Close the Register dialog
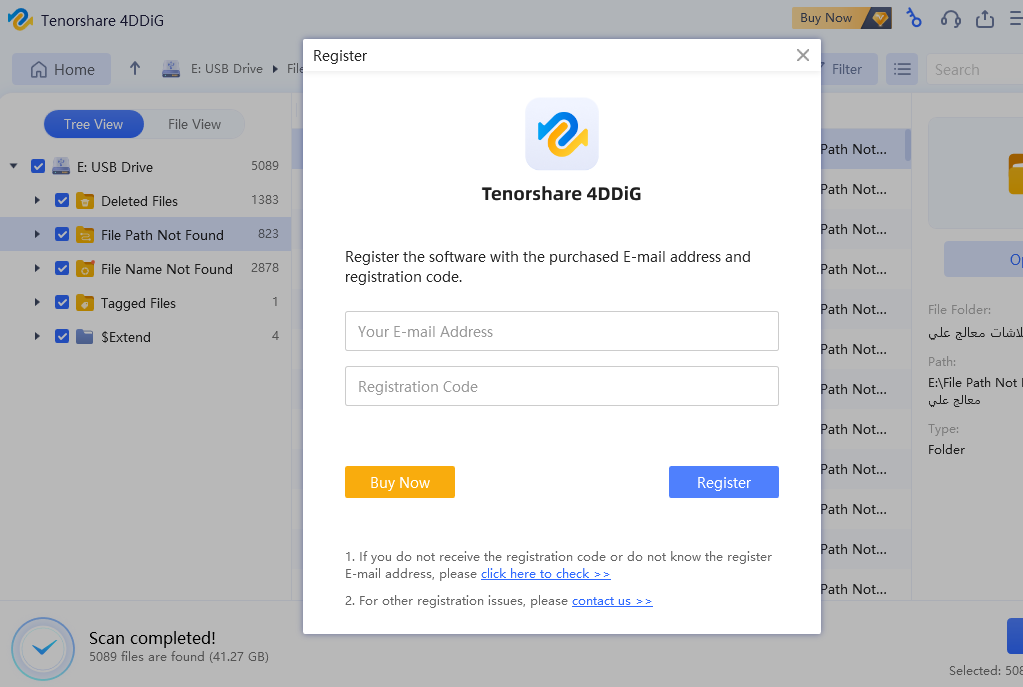Screen dimensions: 1023x687 tap(803, 55)
